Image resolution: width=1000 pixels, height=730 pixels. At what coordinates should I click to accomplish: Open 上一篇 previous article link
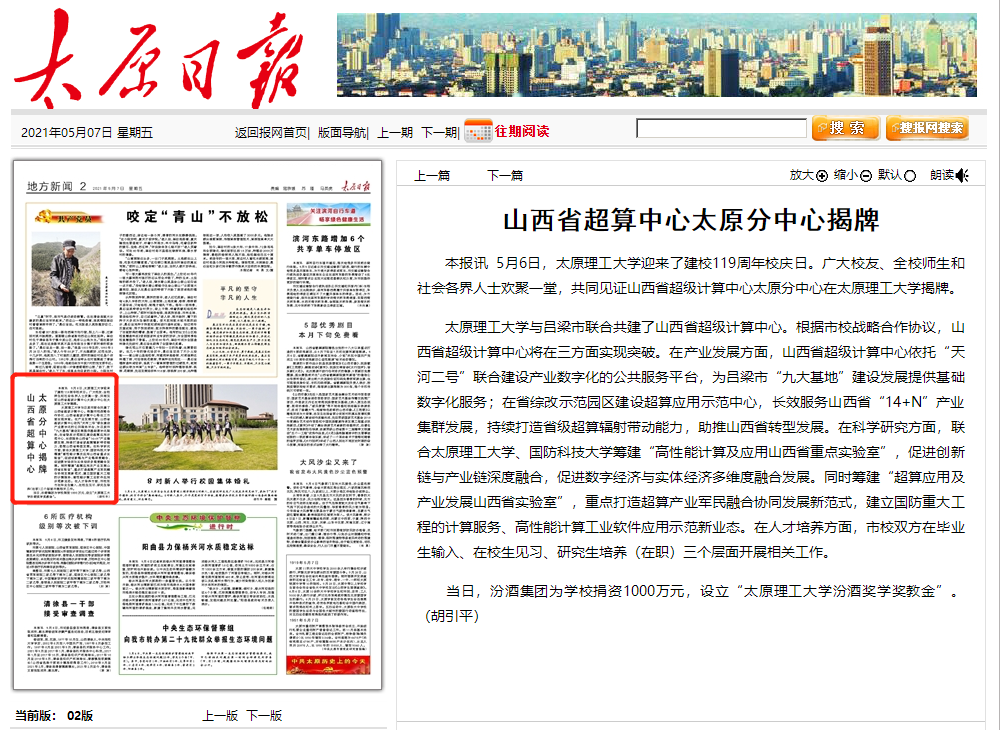(432, 176)
